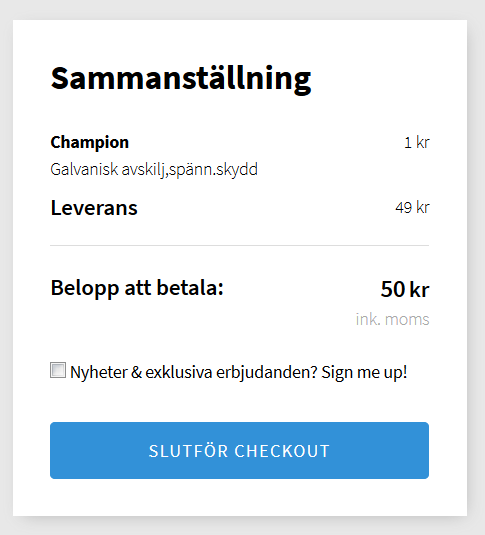Click the ink. moms note
Viewport: 485px width, 535px height.
click(392, 319)
